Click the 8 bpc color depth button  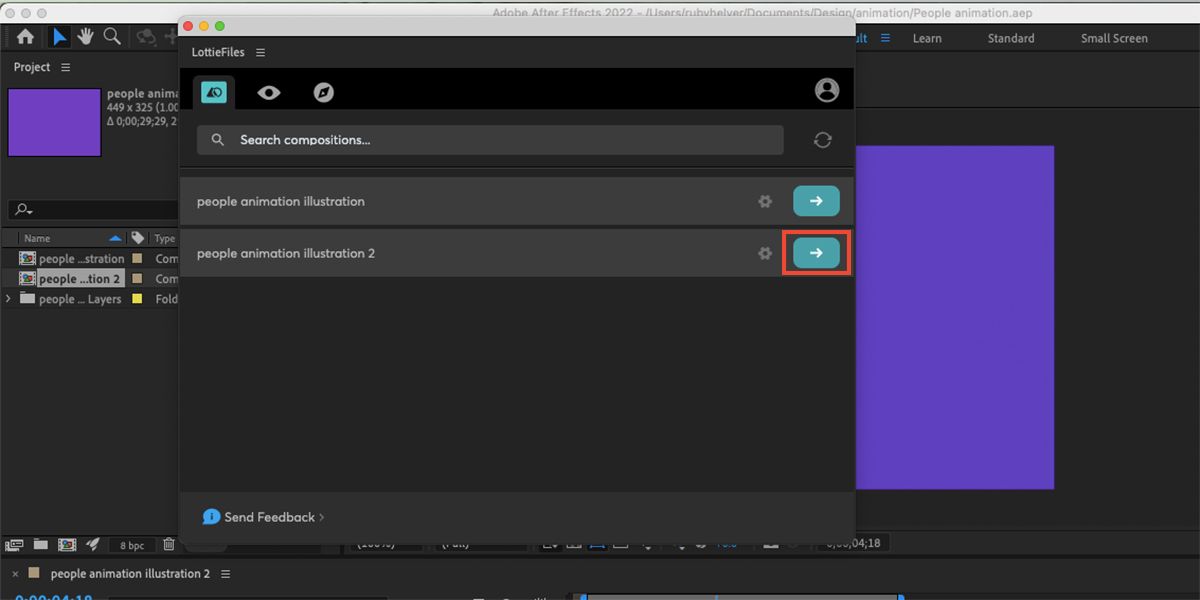click(131, 545)
